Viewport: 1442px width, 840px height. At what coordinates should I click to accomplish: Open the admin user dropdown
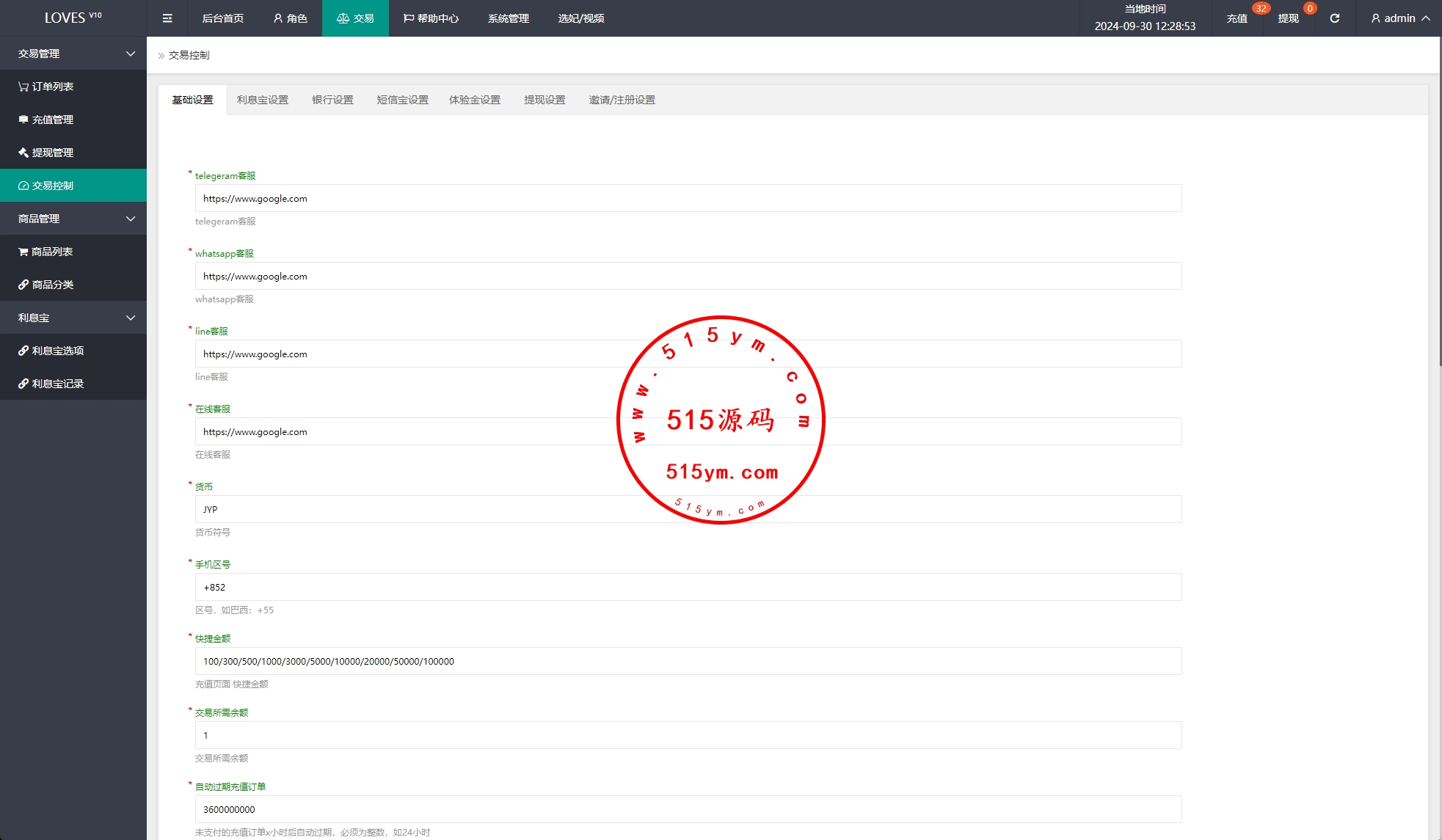pos(1400,18)
